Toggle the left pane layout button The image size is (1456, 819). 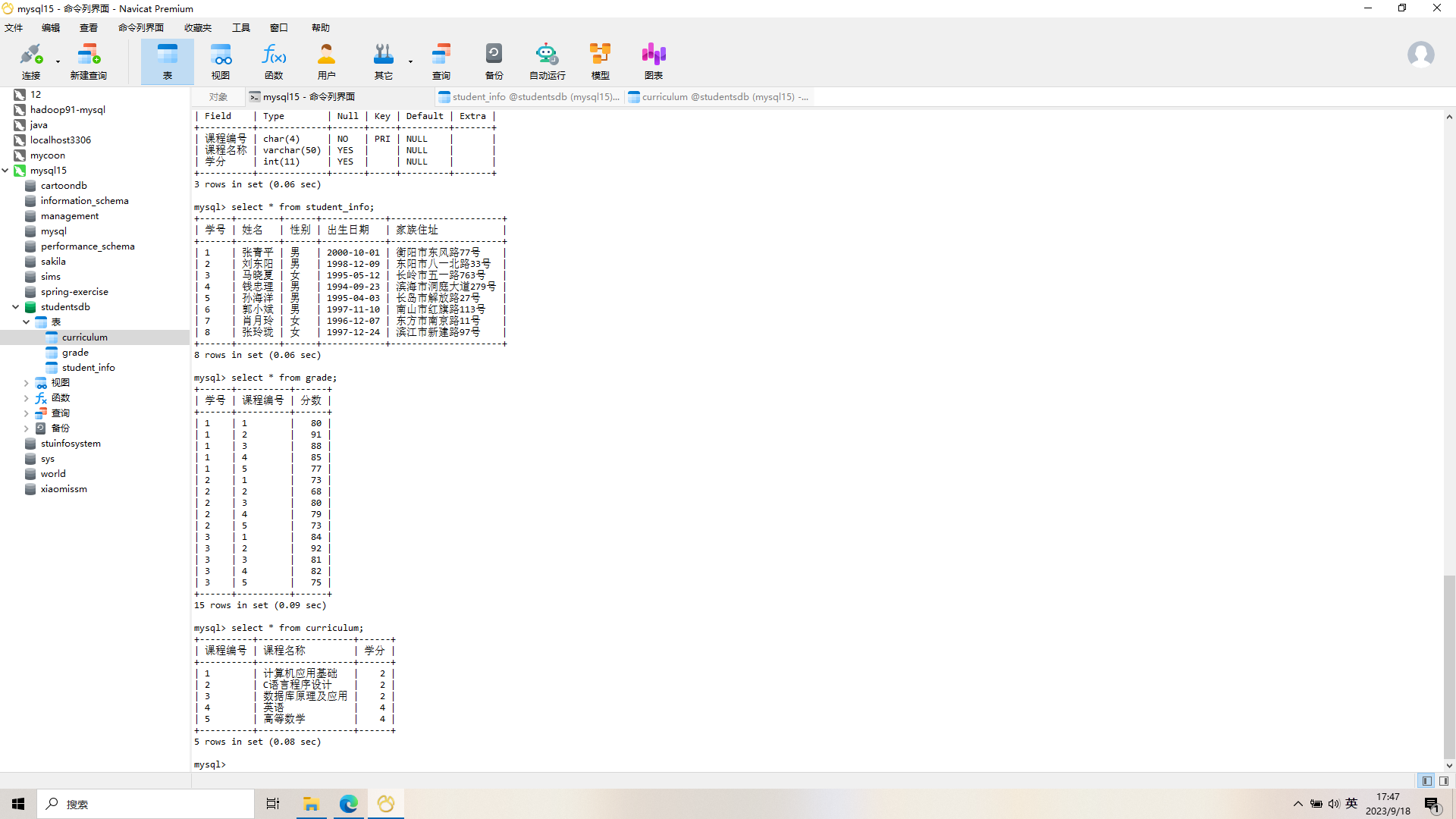click(x=1427, y=781)
